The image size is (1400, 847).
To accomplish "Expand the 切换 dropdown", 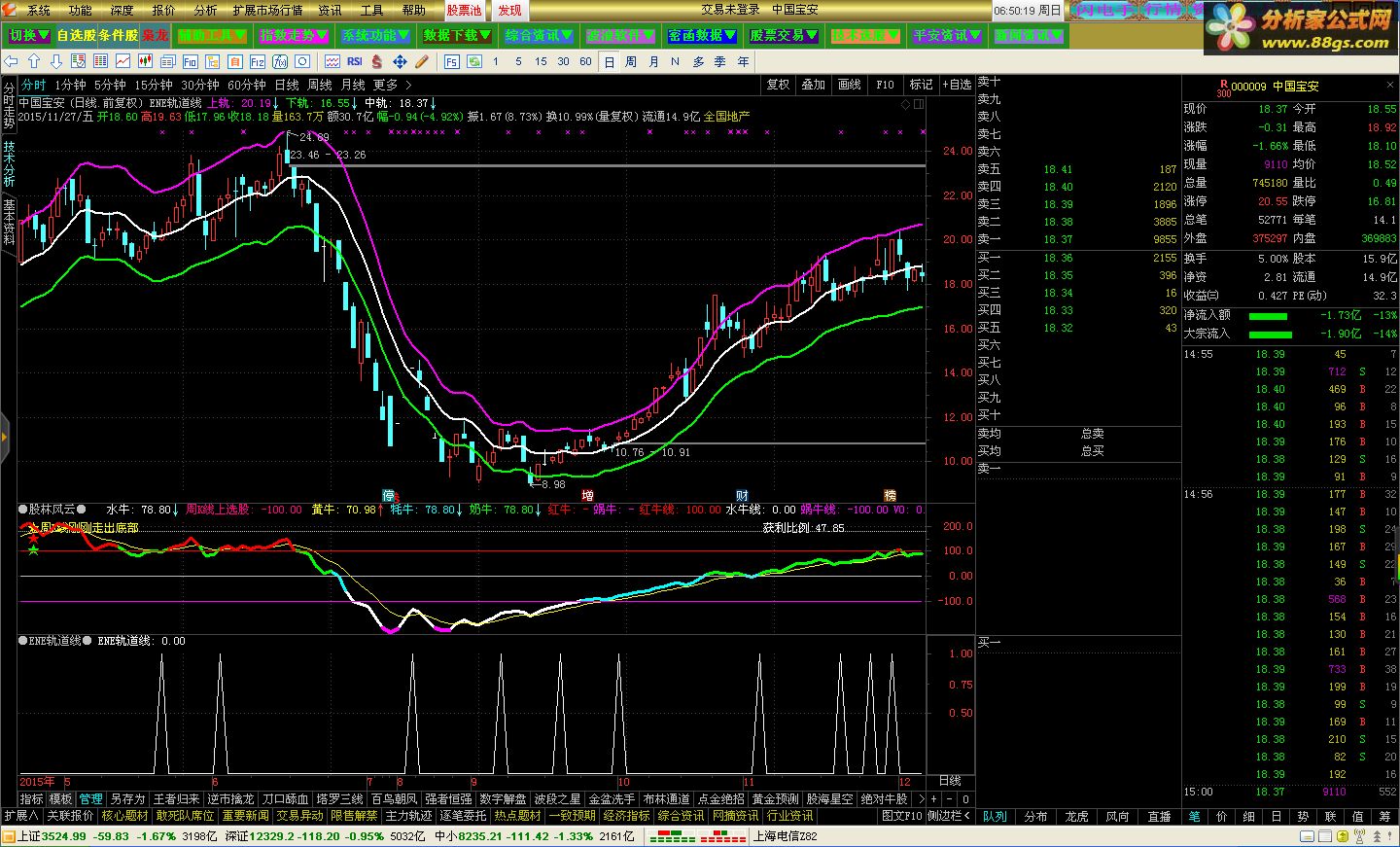I will 28,36.
